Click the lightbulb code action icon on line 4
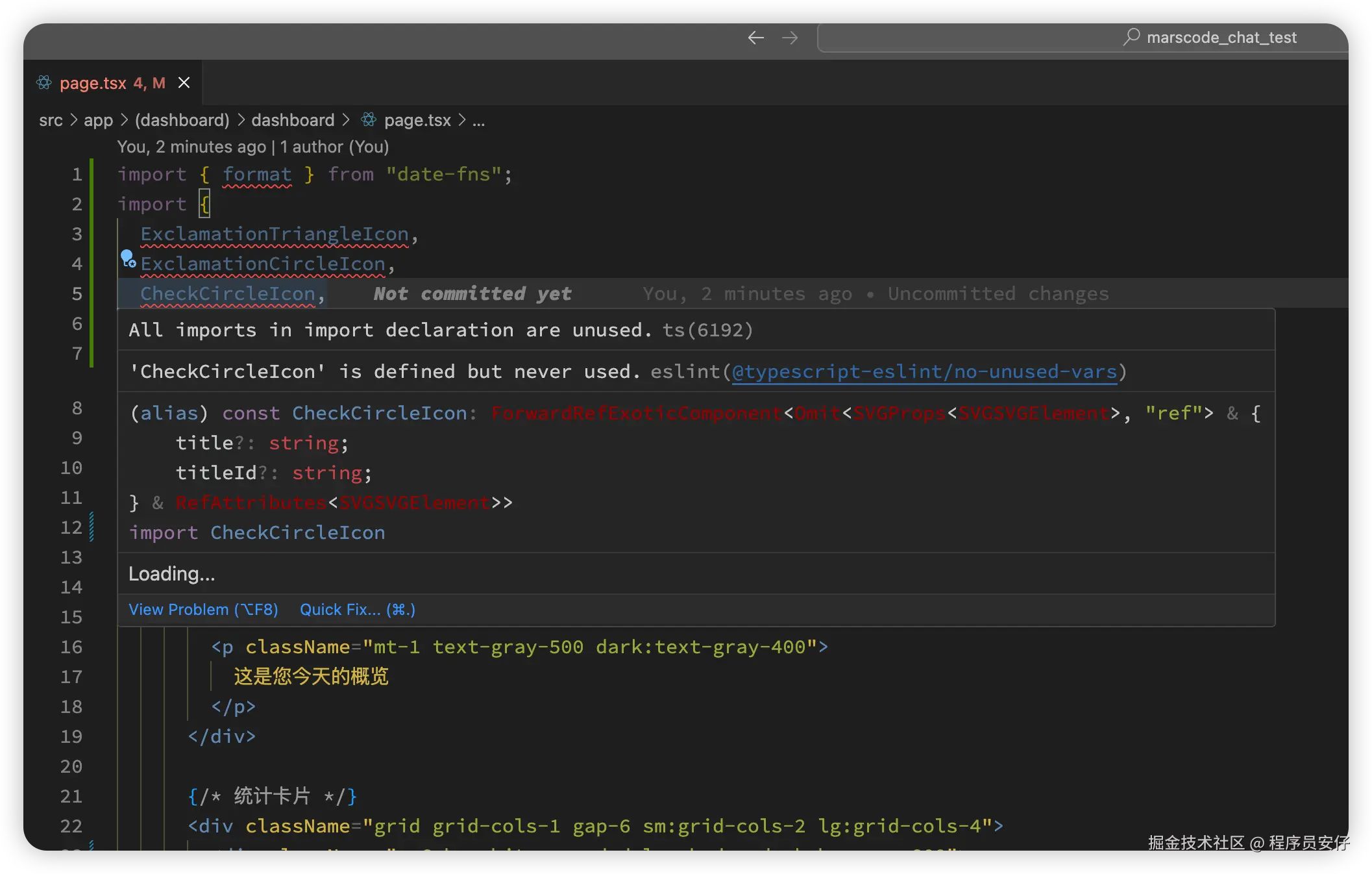The width and height of the screenshot is (1372, 874). click(128, 259)
